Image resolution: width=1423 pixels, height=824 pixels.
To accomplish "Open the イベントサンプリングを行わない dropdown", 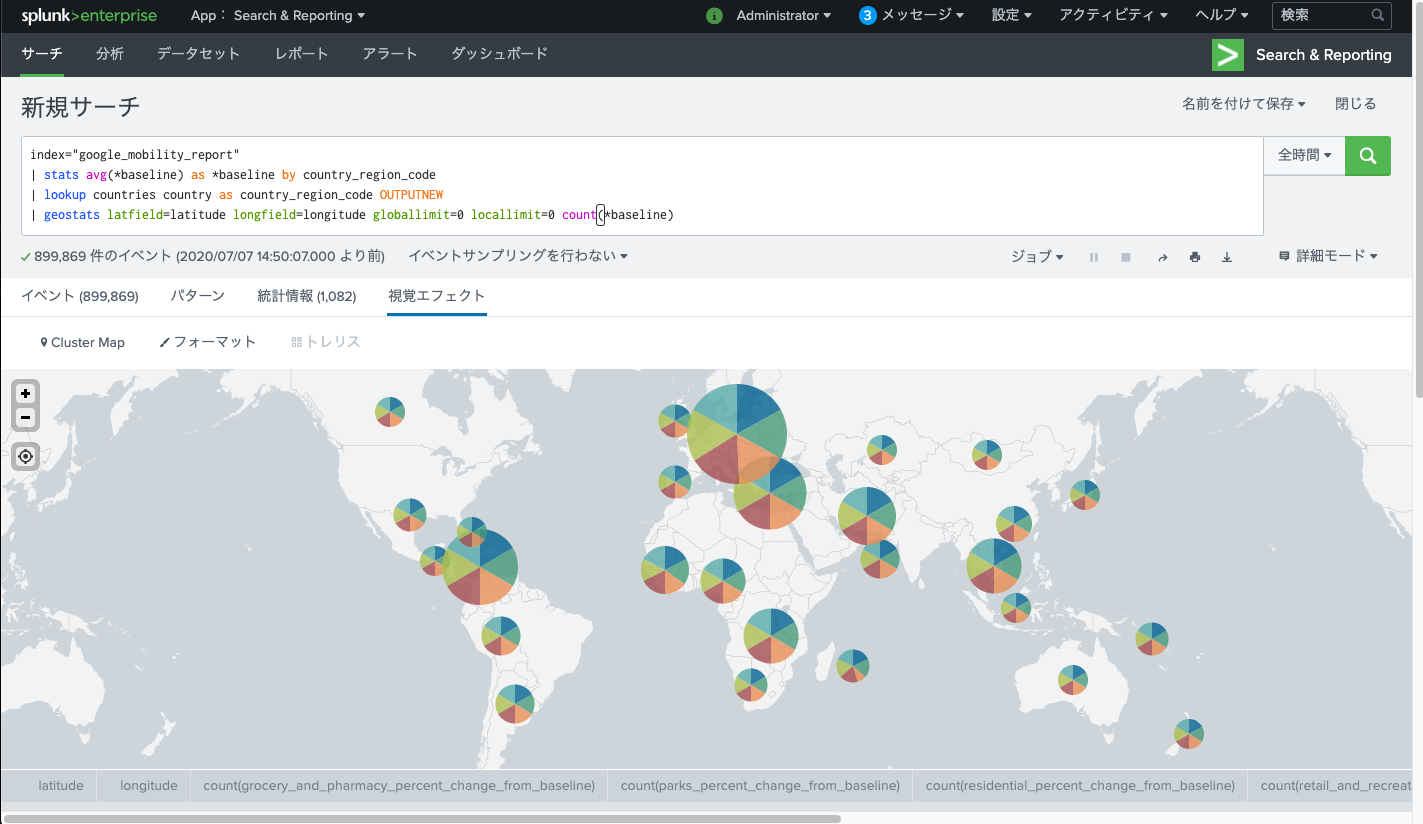I will click(518, 257).
